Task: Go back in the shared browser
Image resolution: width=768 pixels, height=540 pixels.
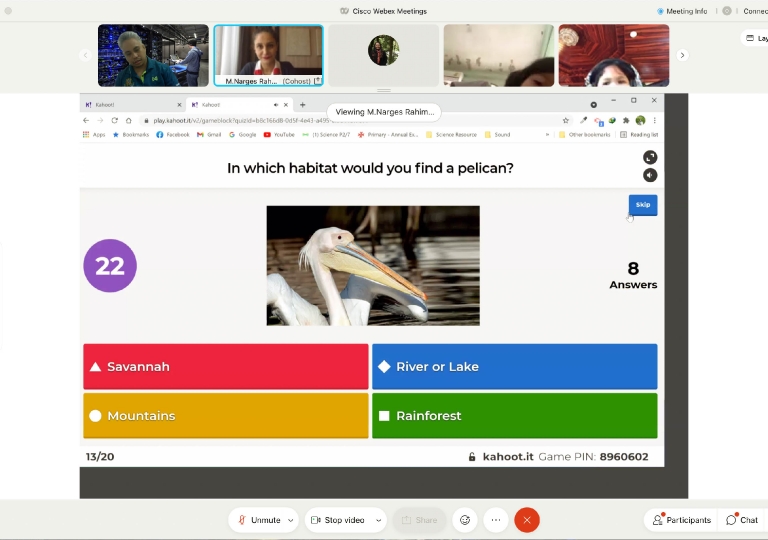Action: click(x=86, y=120)
